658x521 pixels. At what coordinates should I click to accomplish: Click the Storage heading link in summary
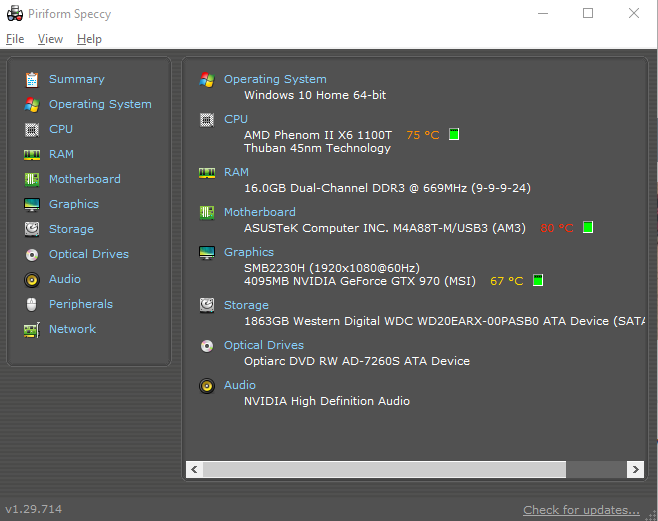coord(246,305)
